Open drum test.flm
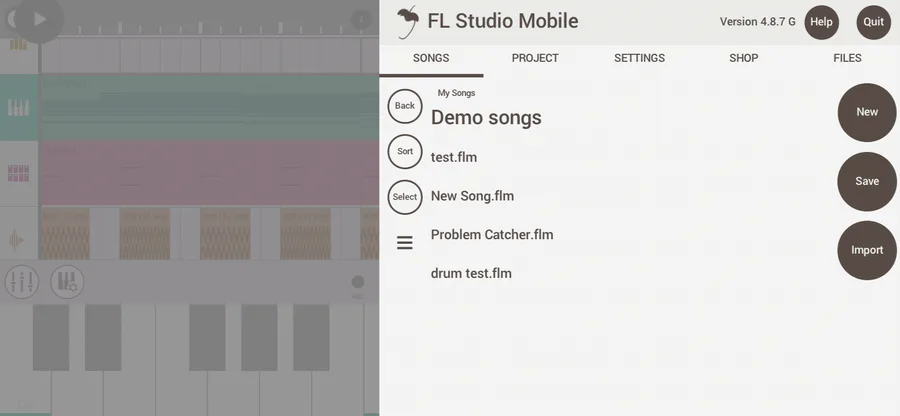The image size is (900, 416). click(x=471, y=273)
